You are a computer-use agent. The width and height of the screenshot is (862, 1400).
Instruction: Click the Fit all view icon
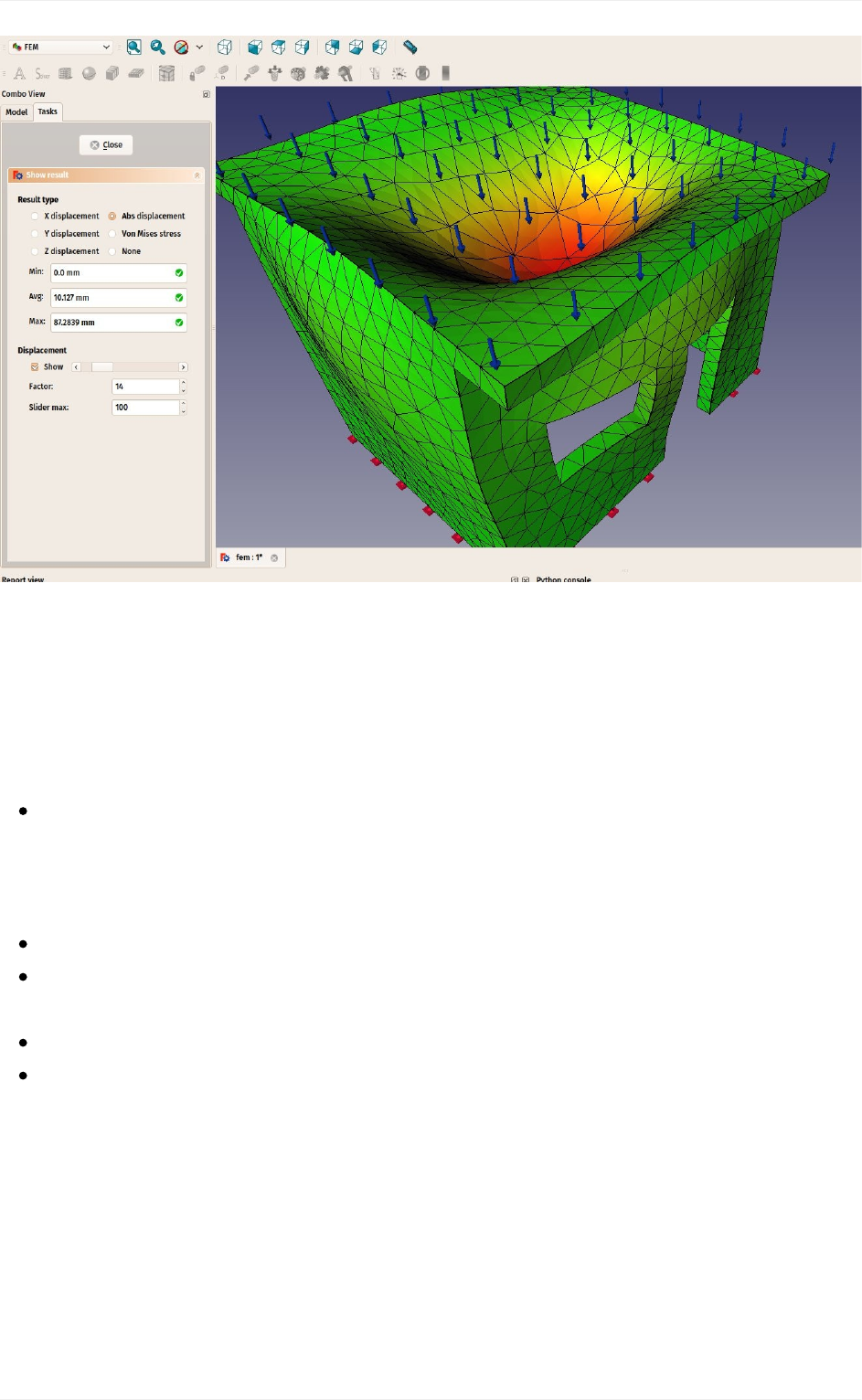pyautogui.click(x=134, y=47)
